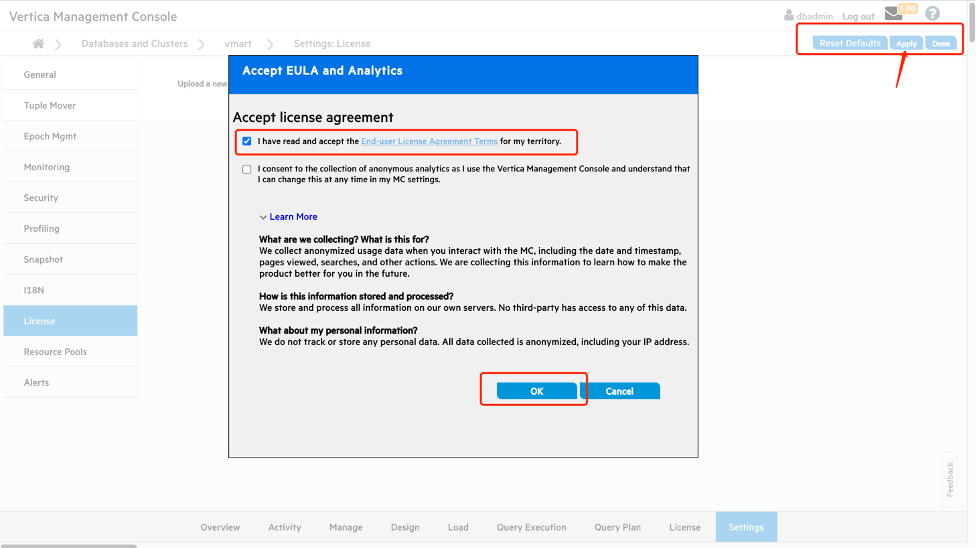The image size is (976, 548).
Task: Click the dbadmin user icon
Action: point(789,15)
